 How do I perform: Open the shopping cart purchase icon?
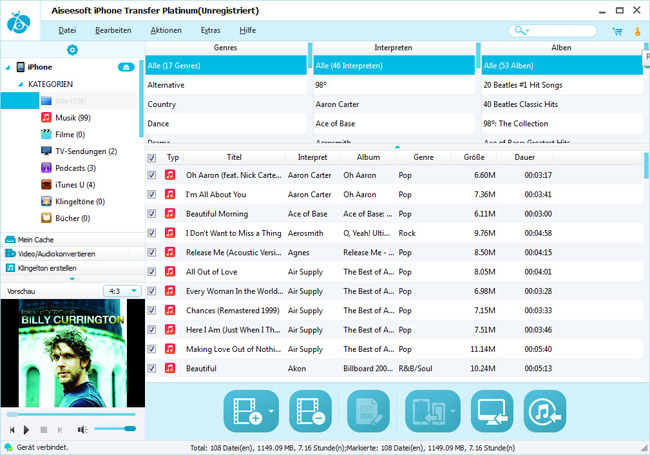617,31
